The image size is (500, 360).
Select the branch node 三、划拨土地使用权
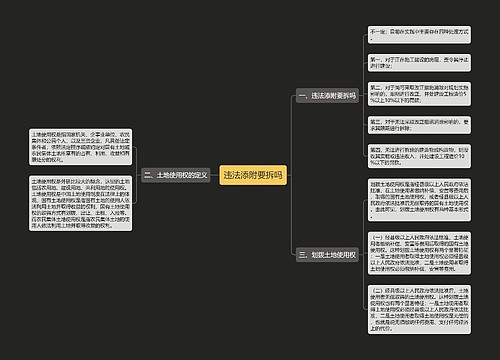pyautogui.click(x=327, y=255)
